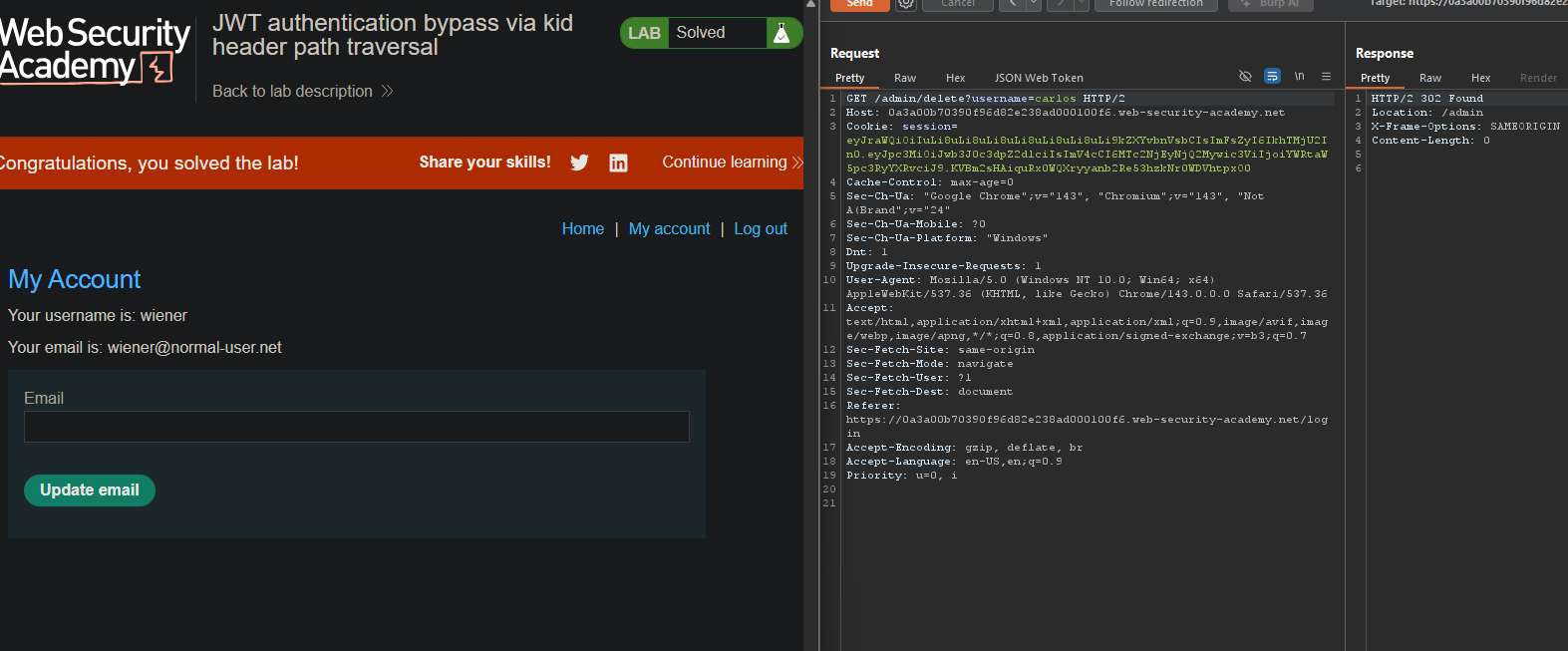Click the lab flask icon beside Solved
Screen dimensions: 1568x651
[x=782, y=33]
